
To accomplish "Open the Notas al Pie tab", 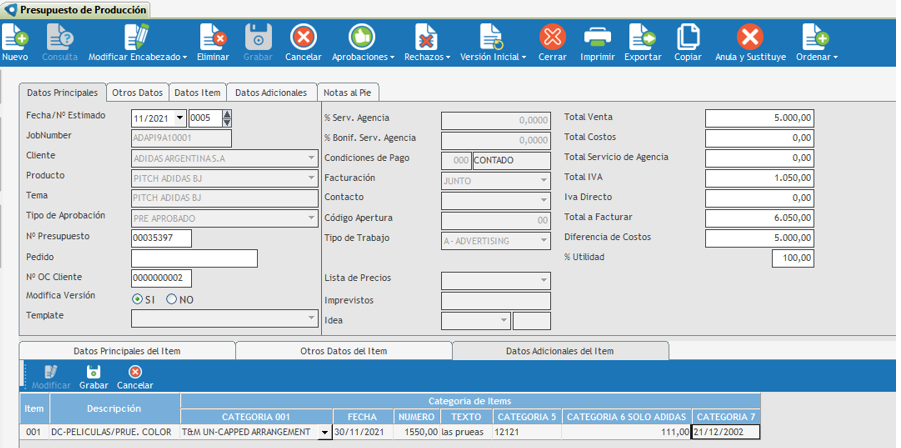I will click(349, 92).
